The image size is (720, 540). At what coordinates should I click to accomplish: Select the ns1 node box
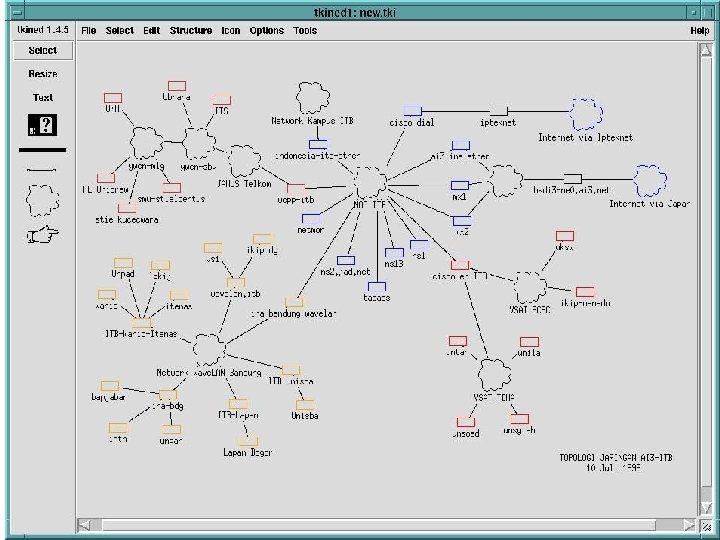(x=419, y=245)
